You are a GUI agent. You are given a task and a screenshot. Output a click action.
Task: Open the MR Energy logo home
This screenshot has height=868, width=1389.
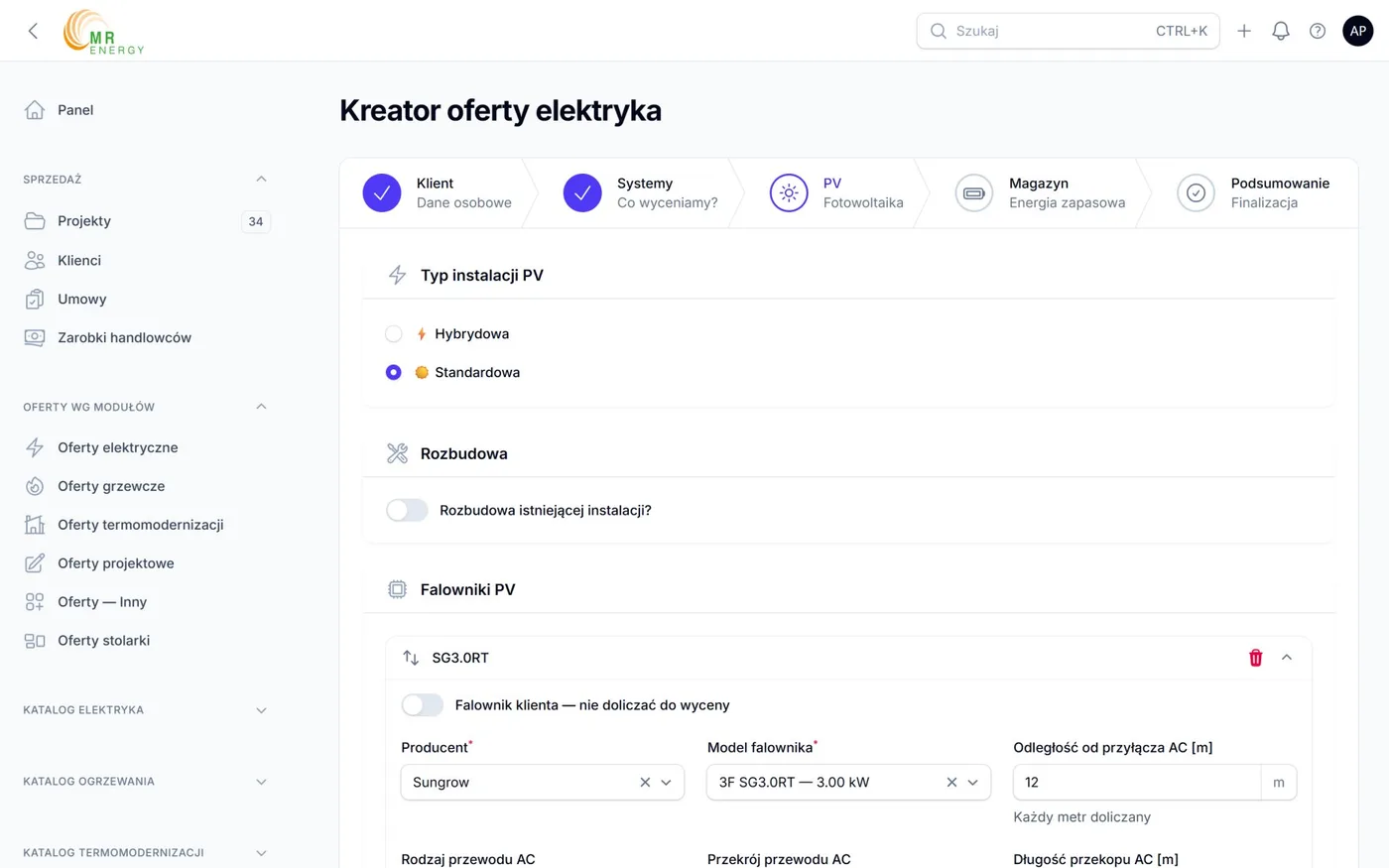point(103,32)
